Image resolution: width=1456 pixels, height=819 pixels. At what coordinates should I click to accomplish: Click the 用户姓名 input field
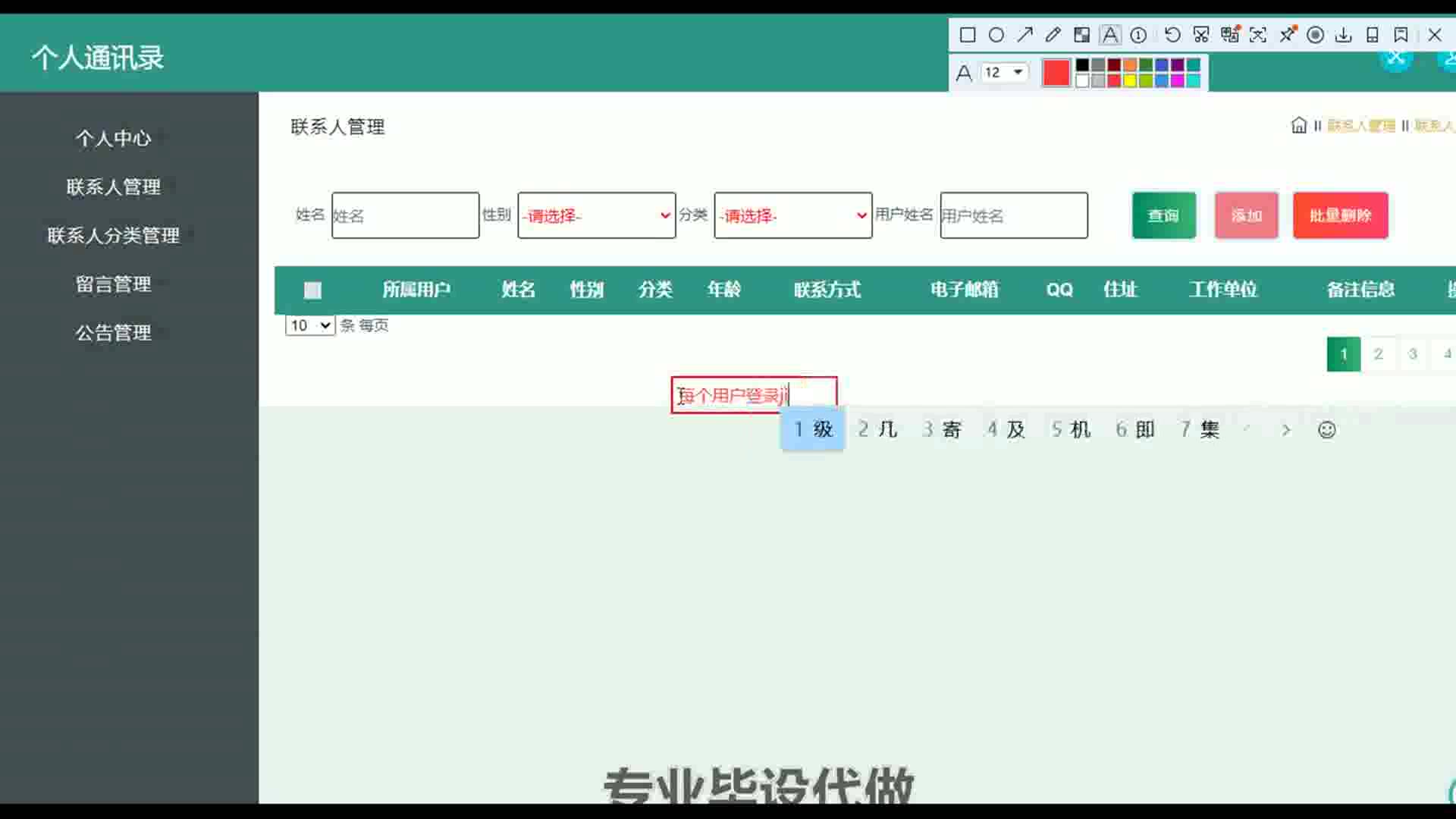pyautogui.click(x=1013, y=215)
